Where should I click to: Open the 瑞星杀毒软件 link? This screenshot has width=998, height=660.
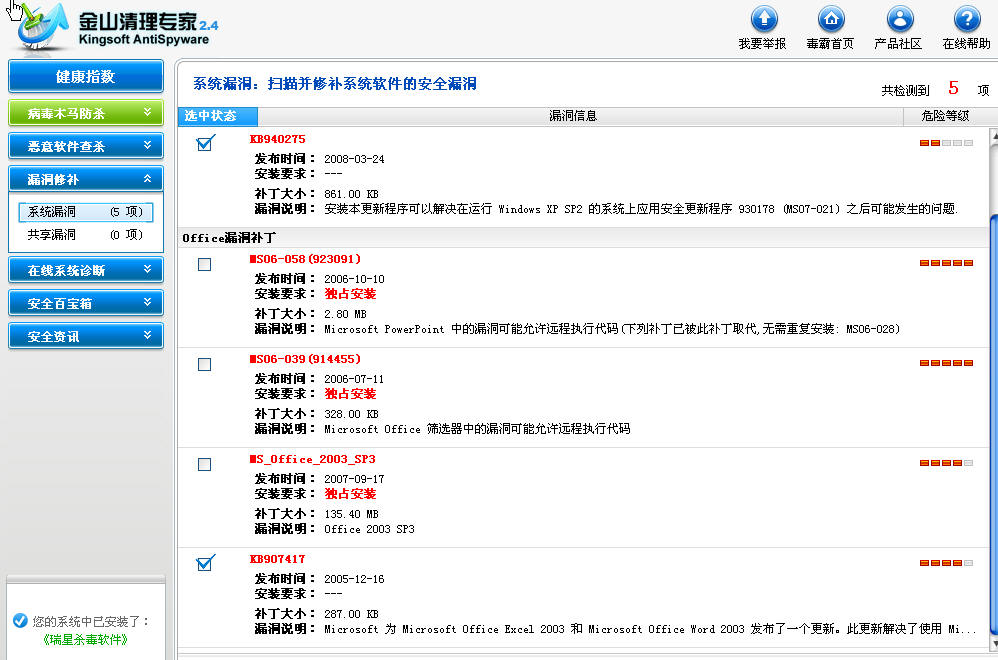point(86,639)
